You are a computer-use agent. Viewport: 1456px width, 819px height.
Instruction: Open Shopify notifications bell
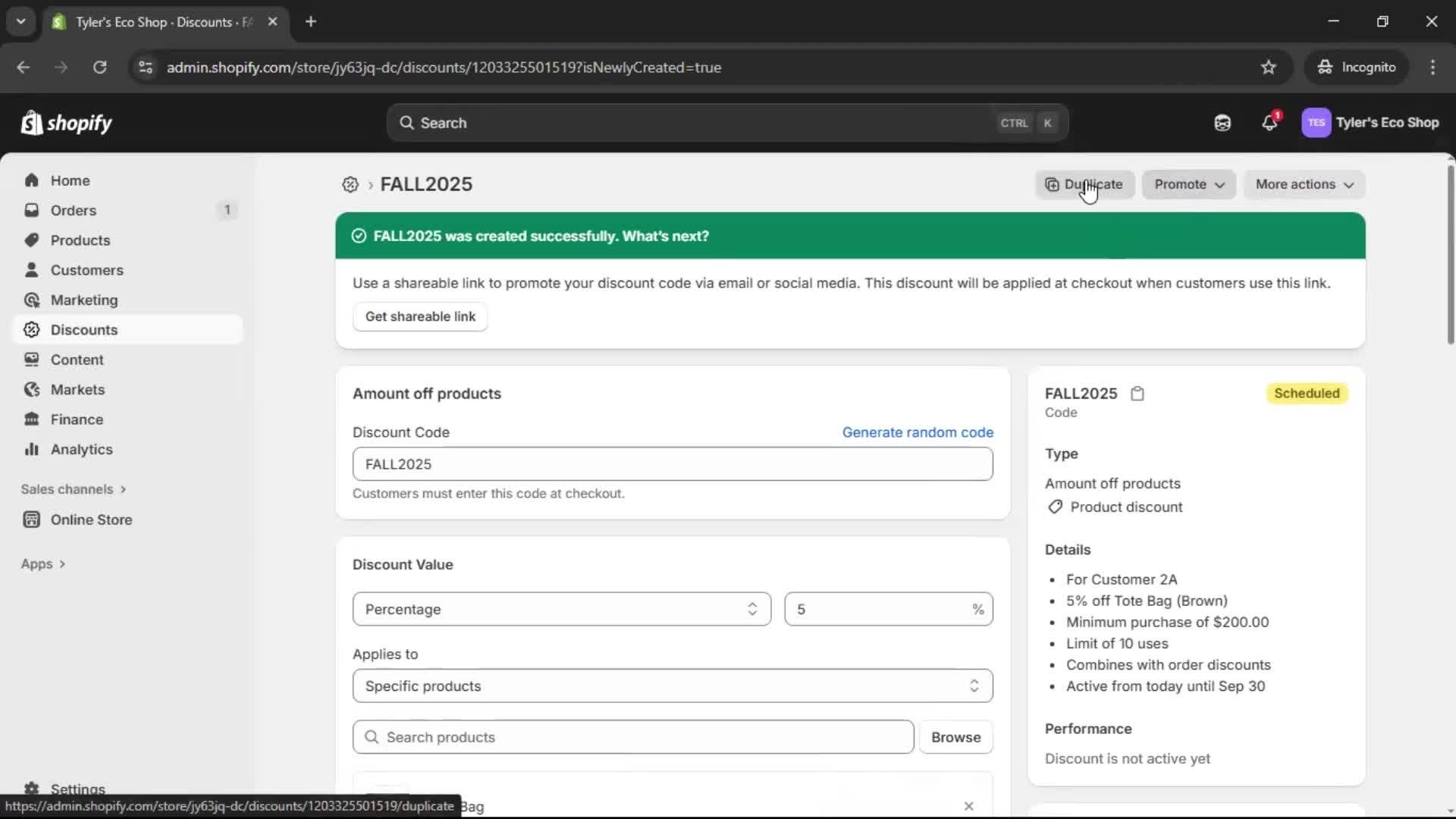[x=1270, y=122]
